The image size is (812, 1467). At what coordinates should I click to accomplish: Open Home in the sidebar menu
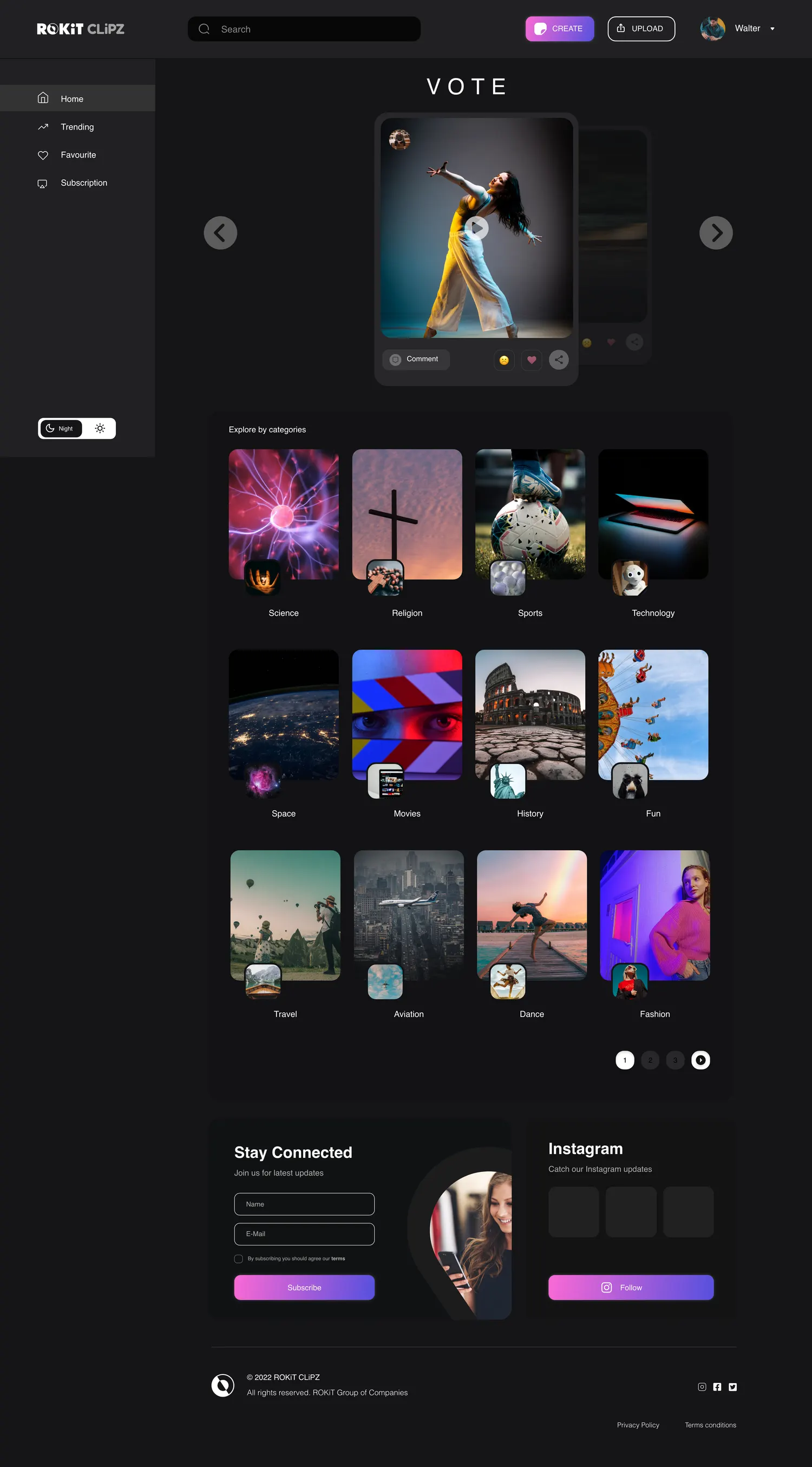77,99
